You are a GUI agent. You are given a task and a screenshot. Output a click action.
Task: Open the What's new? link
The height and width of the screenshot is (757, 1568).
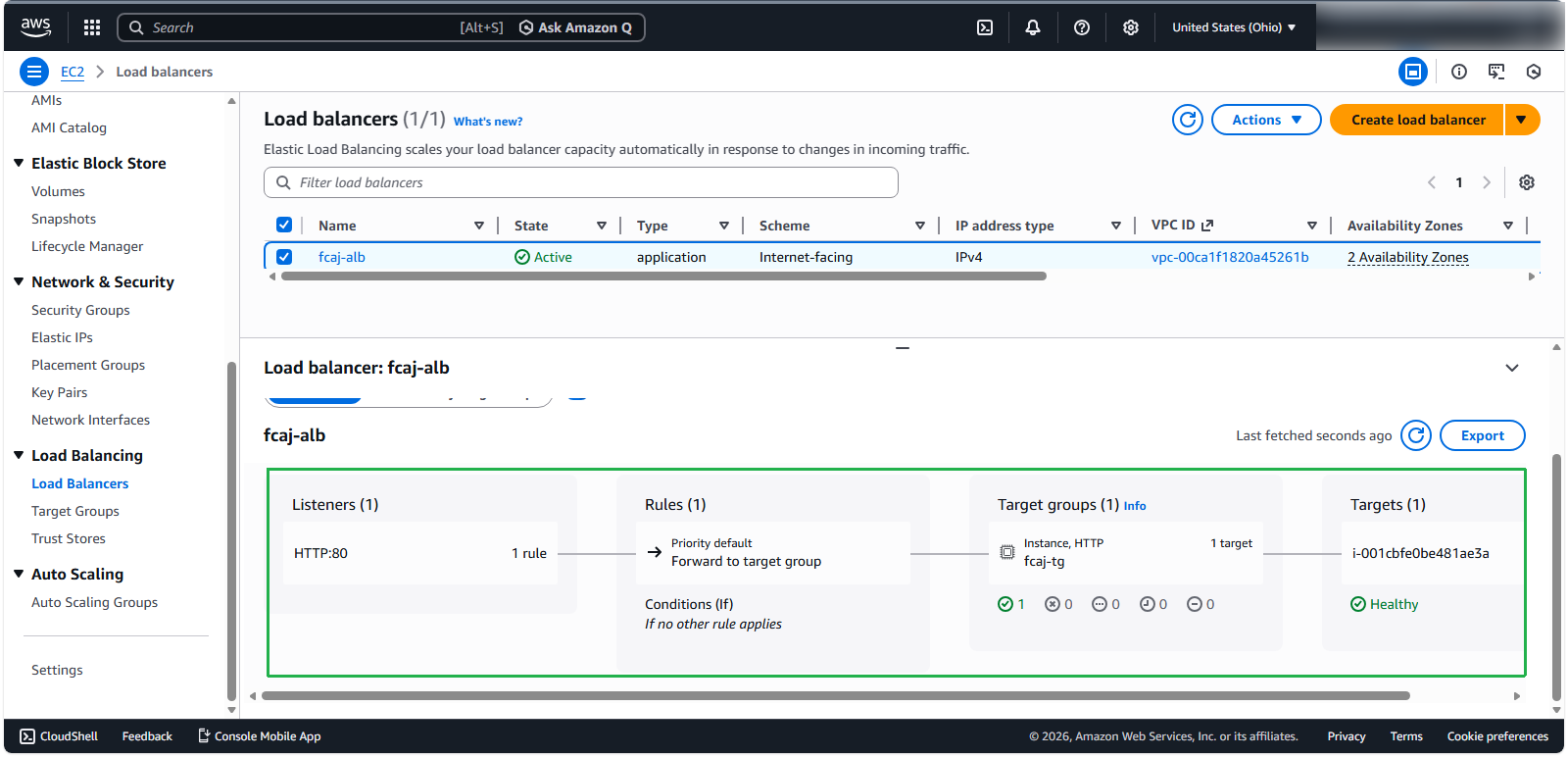[488, 122]
